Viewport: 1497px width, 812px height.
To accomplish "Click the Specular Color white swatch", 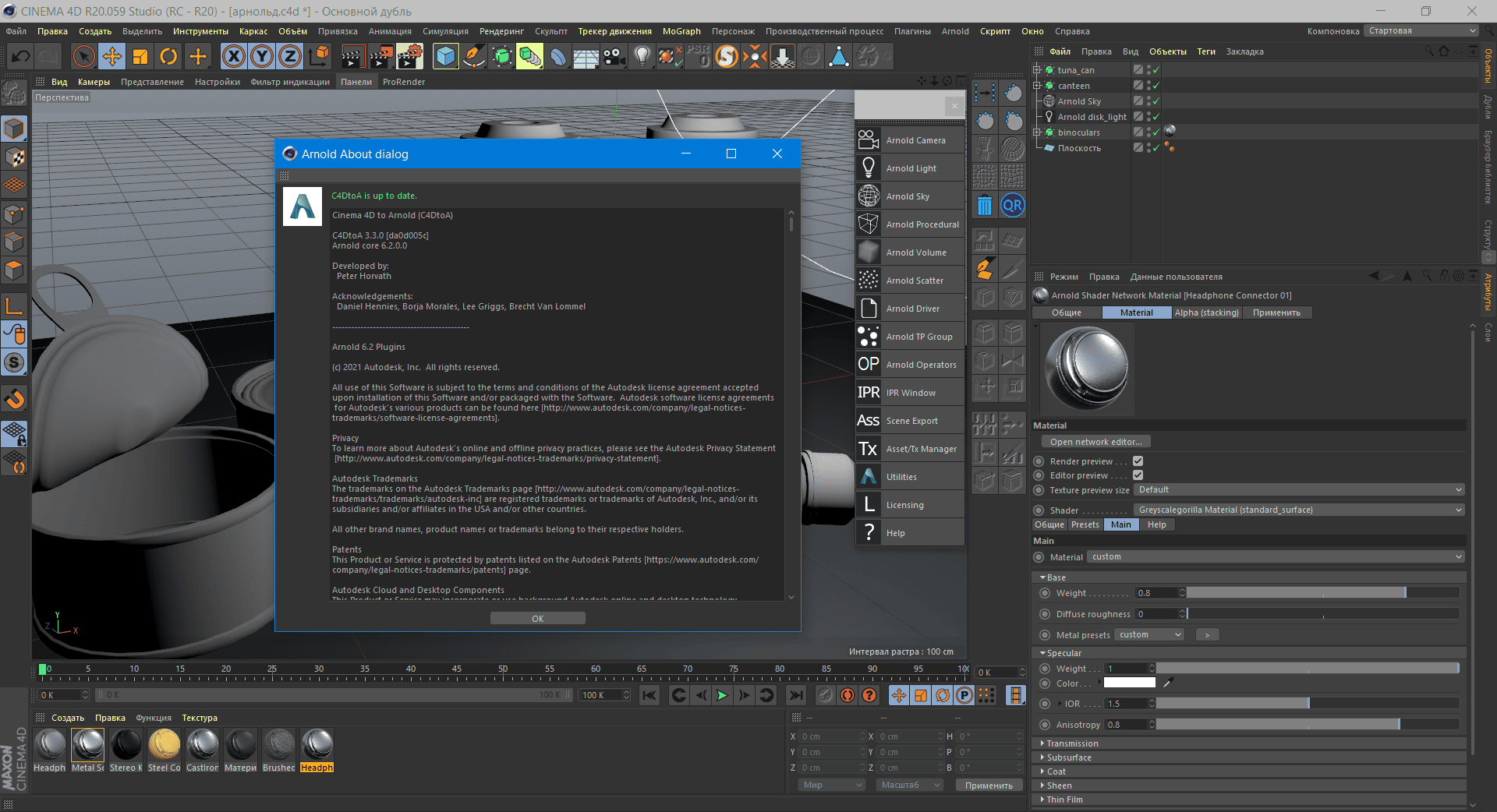I will (1129, 683).
